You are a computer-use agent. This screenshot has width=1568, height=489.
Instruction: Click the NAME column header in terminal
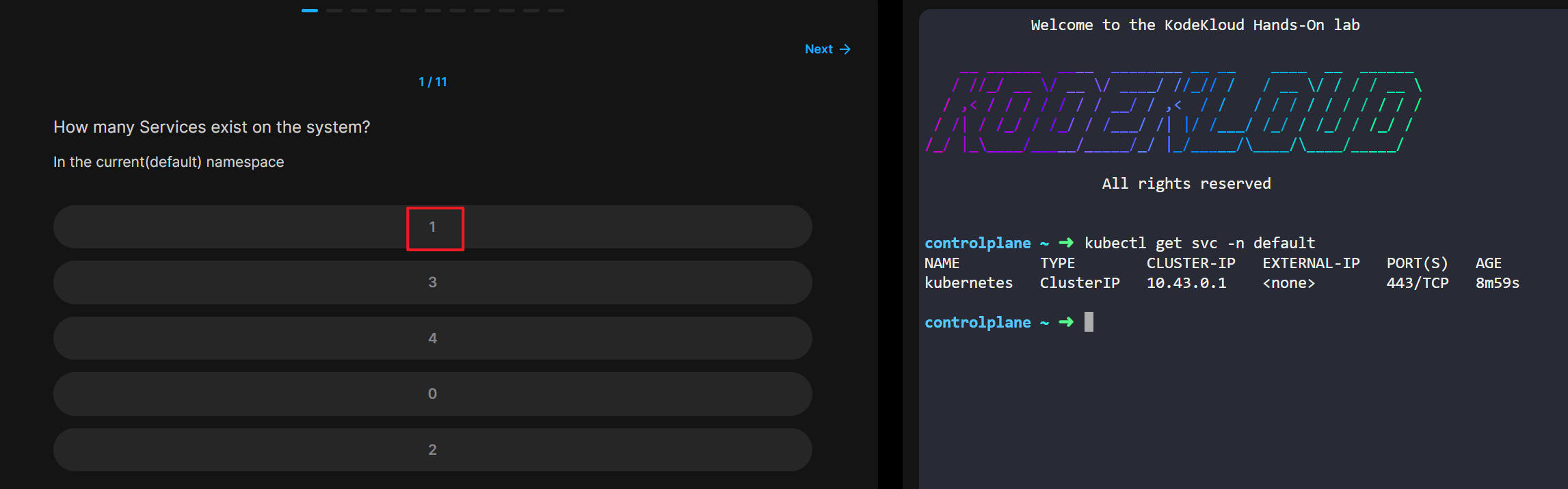click(942, 263)
